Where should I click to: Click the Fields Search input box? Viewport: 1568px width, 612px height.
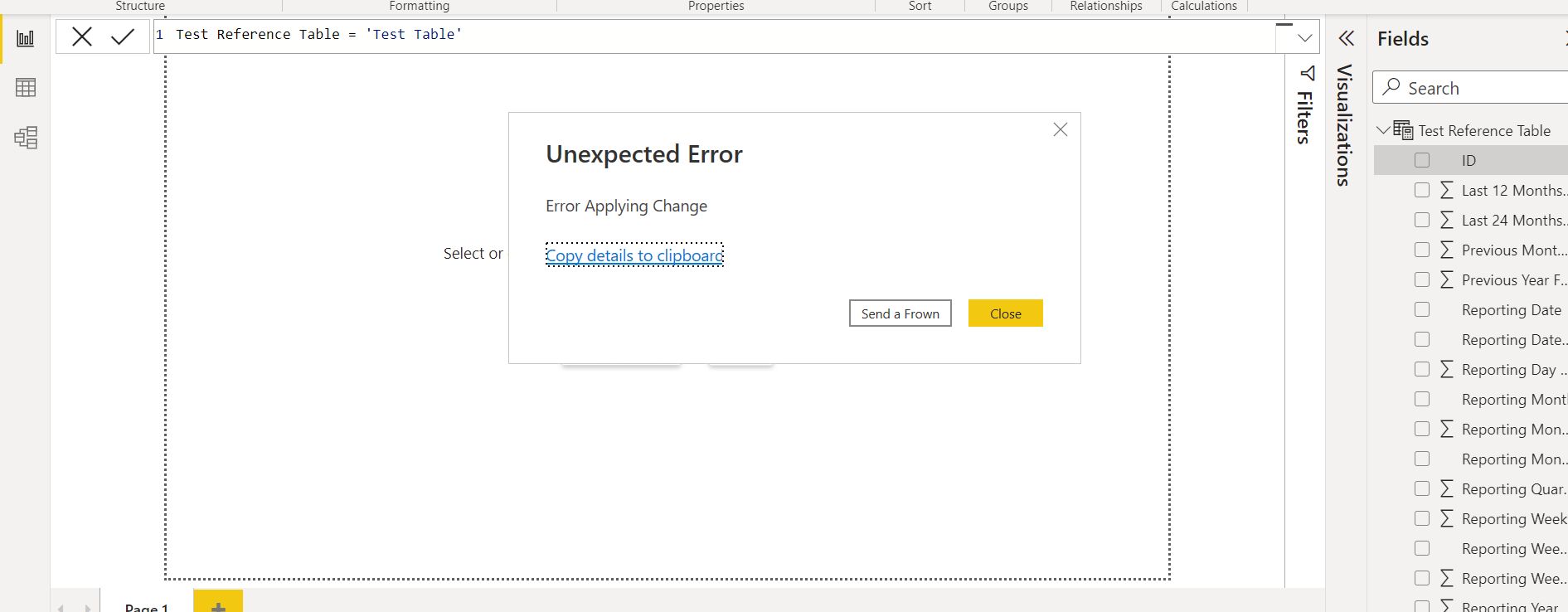(x=1472, y=88)
